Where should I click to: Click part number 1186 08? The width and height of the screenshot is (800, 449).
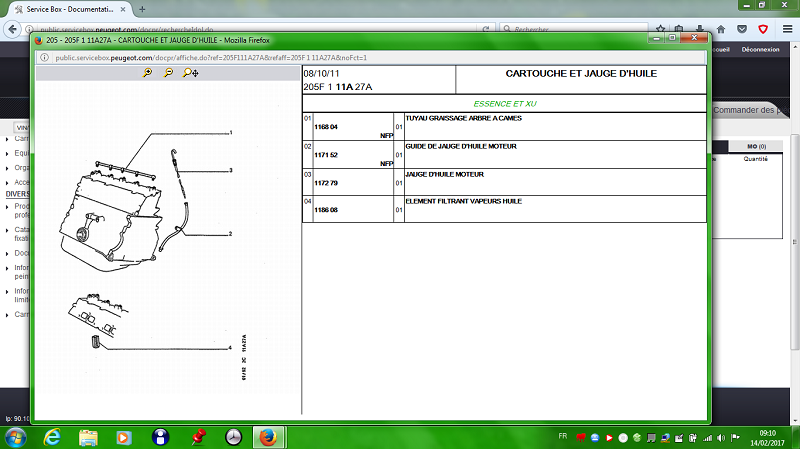326,210
